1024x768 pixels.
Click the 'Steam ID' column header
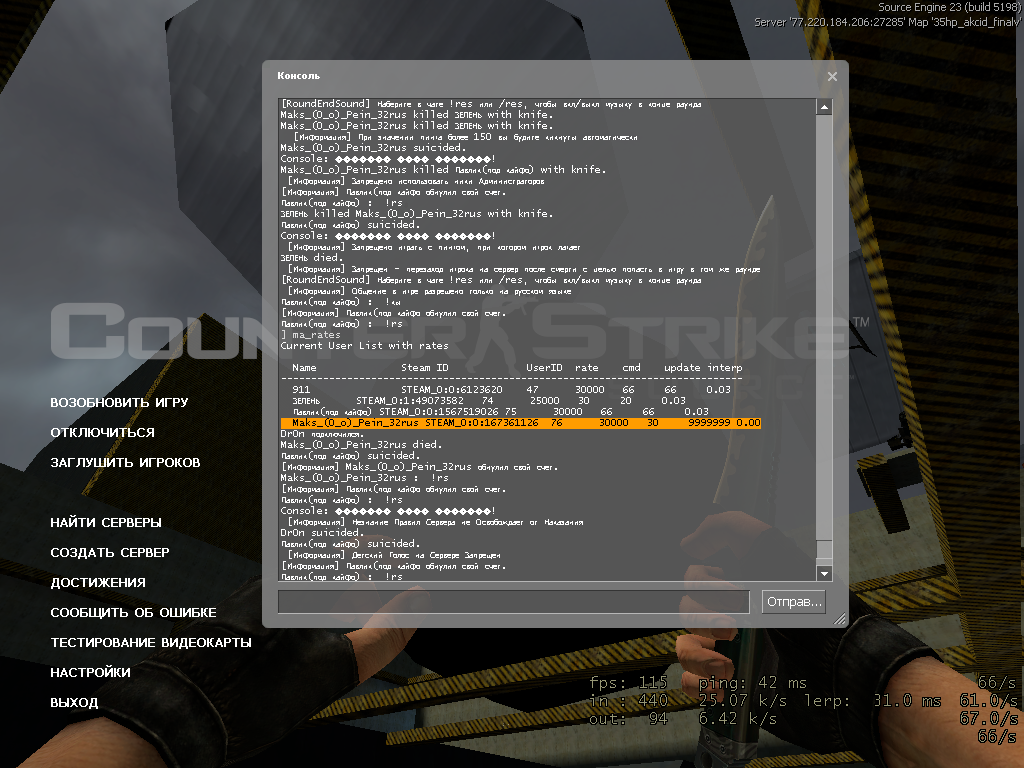pyautogui.click(x=424, y=368)
